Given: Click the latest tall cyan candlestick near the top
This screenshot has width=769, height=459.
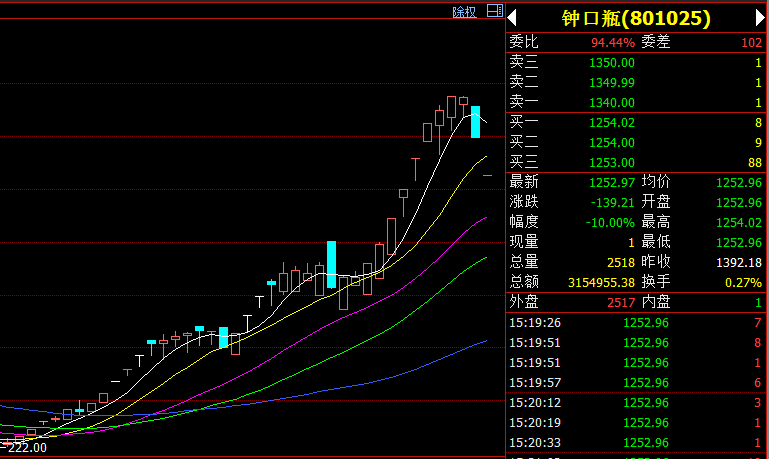Looking at the screenshot, I should pyautogui.click(x=475, y=122).
